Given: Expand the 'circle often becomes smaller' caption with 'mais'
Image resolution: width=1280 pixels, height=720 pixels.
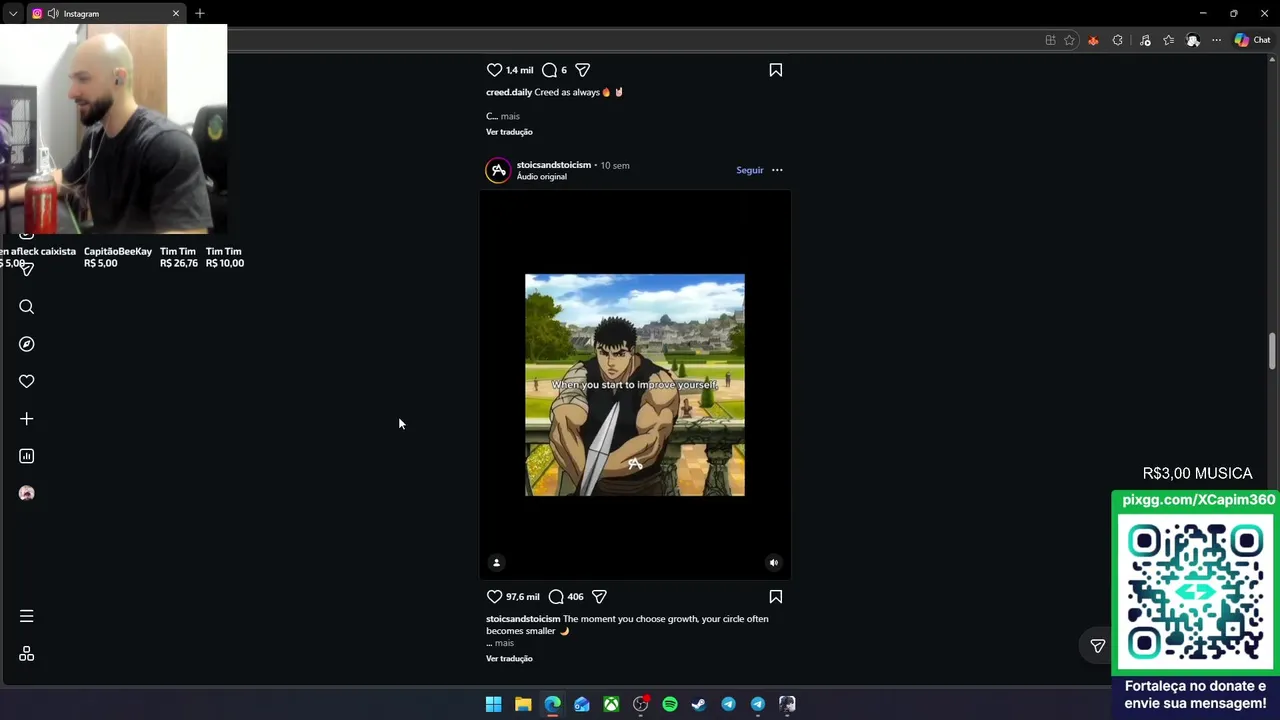Looking at the screenshot, I should 504,643.
